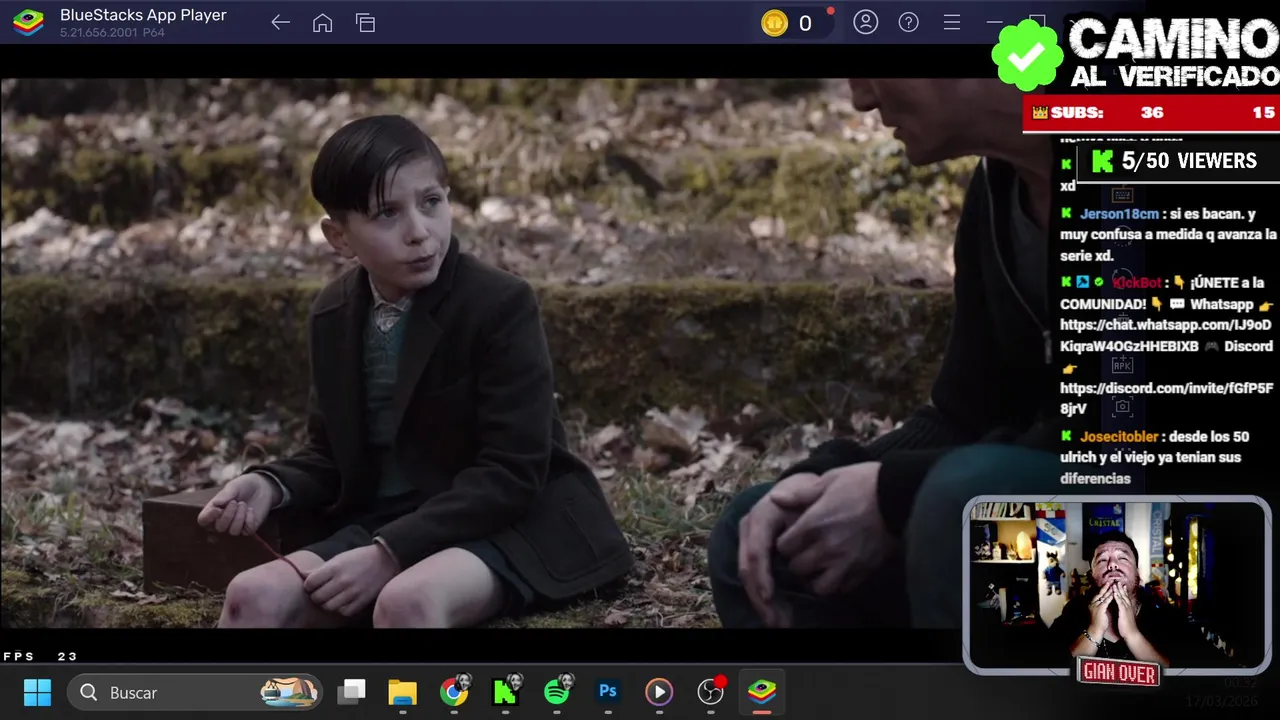Click the green verified badge overlay
1280x720 pixels.
pos(1027,54)
